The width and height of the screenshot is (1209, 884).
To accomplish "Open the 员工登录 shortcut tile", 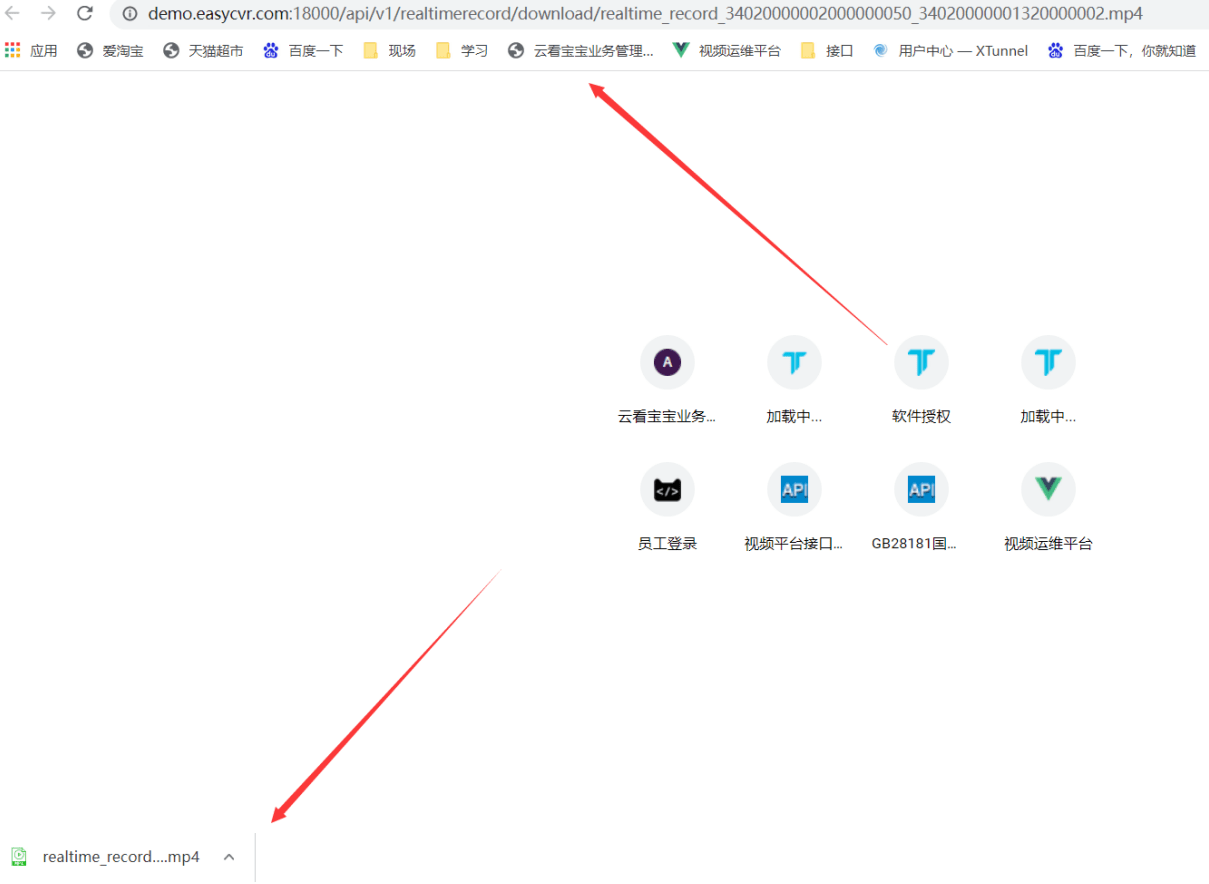I will [x=667, y=489].
